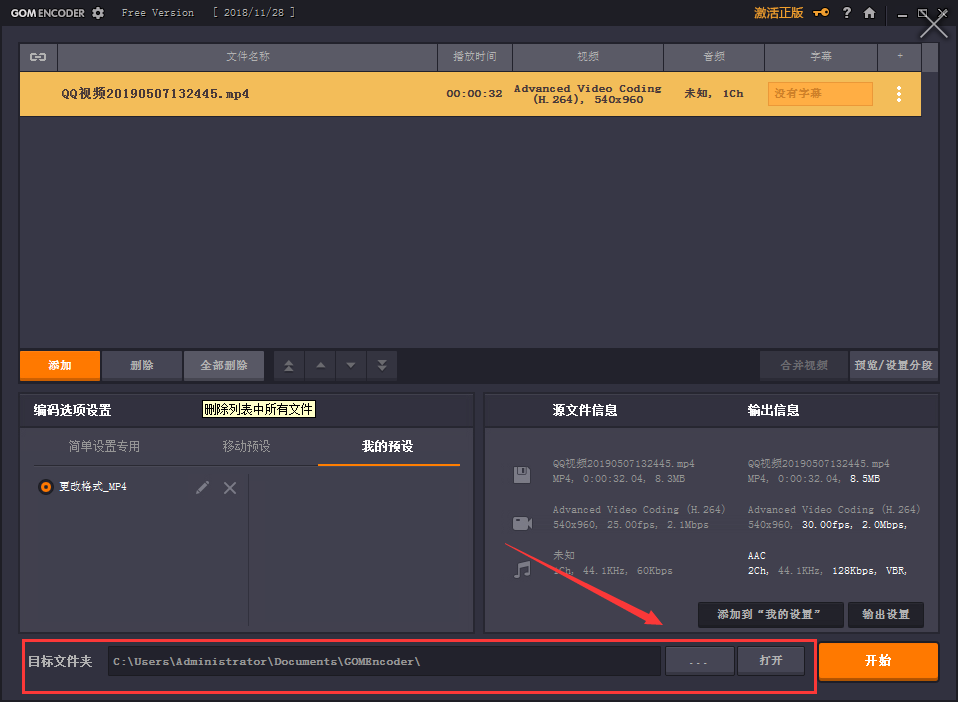The width and height of the screenshot is (958, 702).
Task: Move file to top of list
Action: tap(289, 366)
